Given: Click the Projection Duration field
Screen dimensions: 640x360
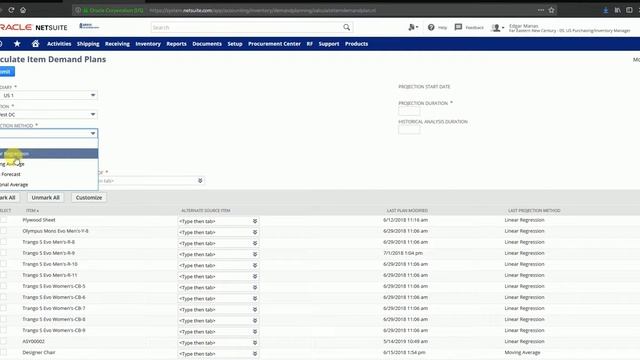Looking at the screenshot, I should tap(409, 111).
